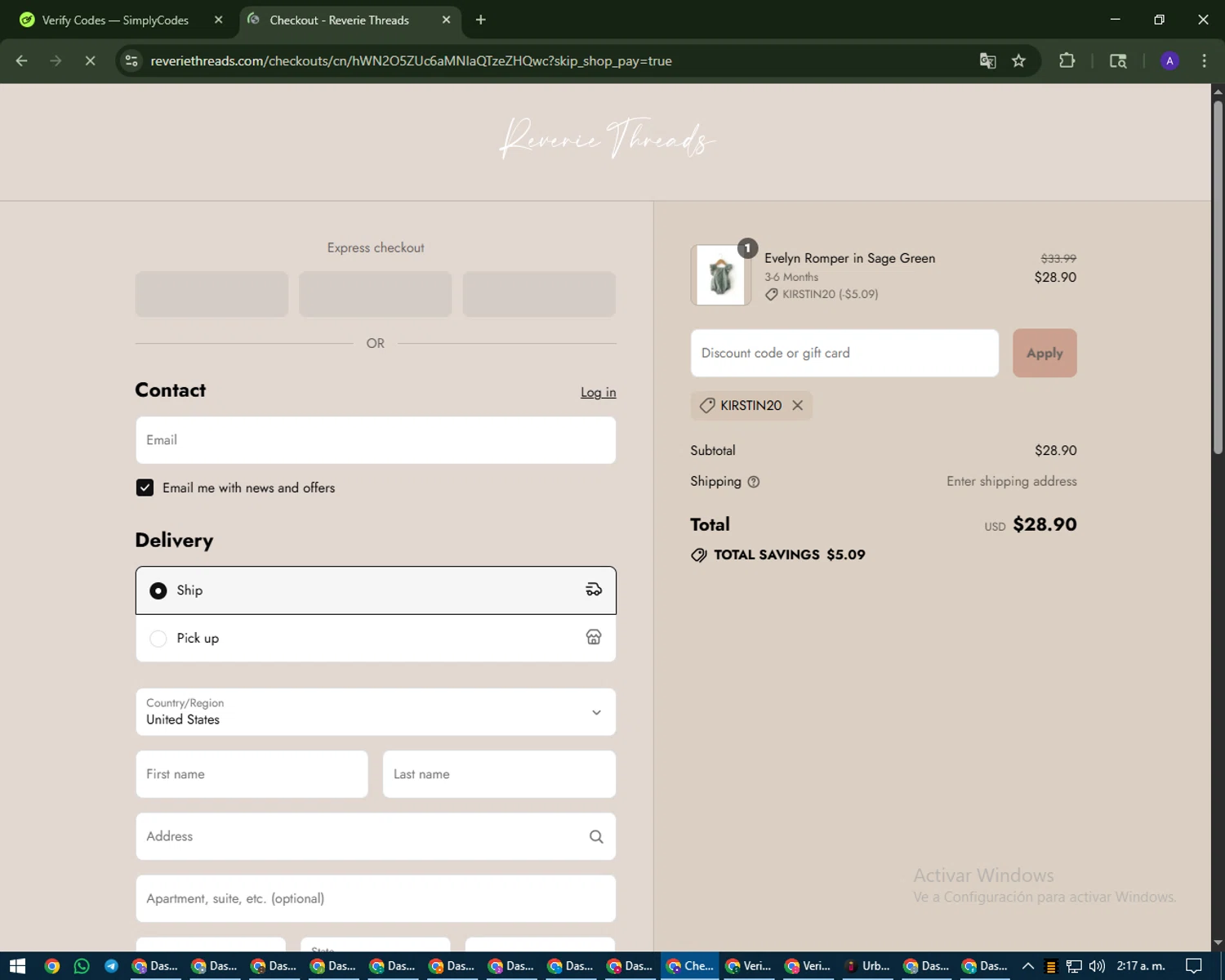Open the browser extensions menu
The width and height of the screenshot is (1225, 980).
[1067, 60]
